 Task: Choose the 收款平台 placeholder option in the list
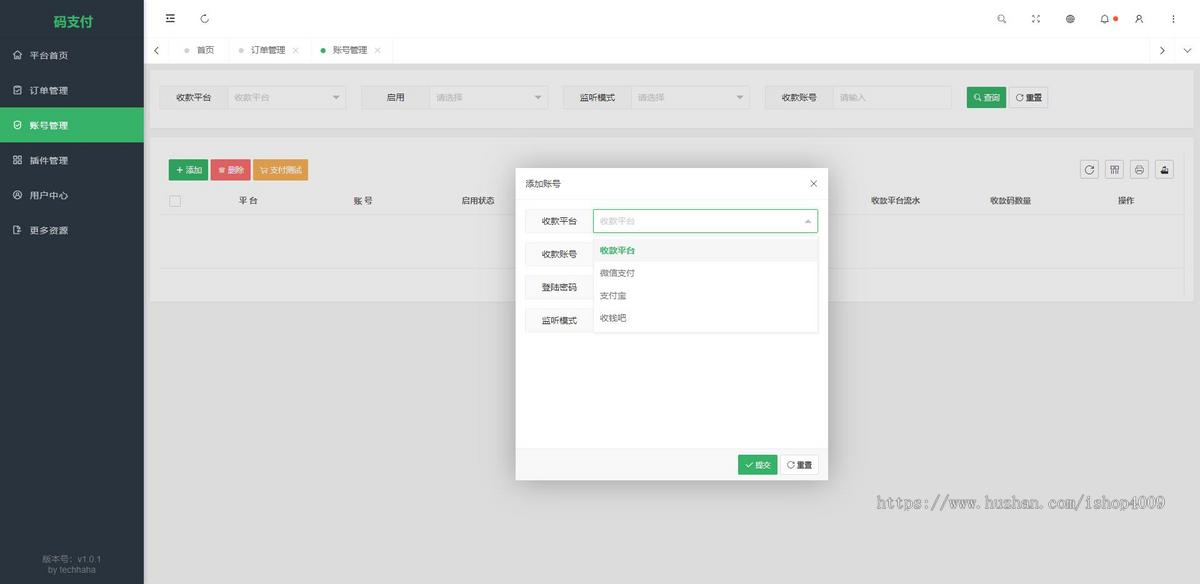tap(705, 250)
